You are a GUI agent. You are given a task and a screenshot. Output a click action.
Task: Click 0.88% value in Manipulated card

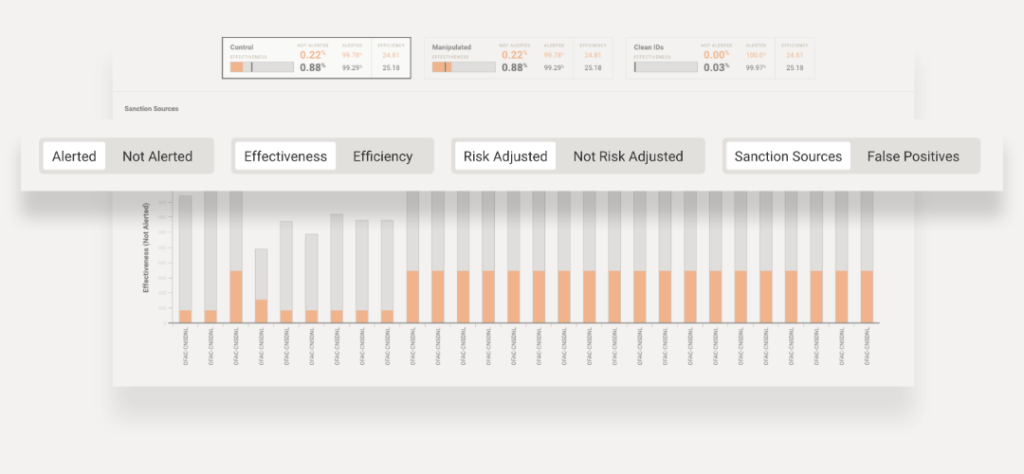514,67
